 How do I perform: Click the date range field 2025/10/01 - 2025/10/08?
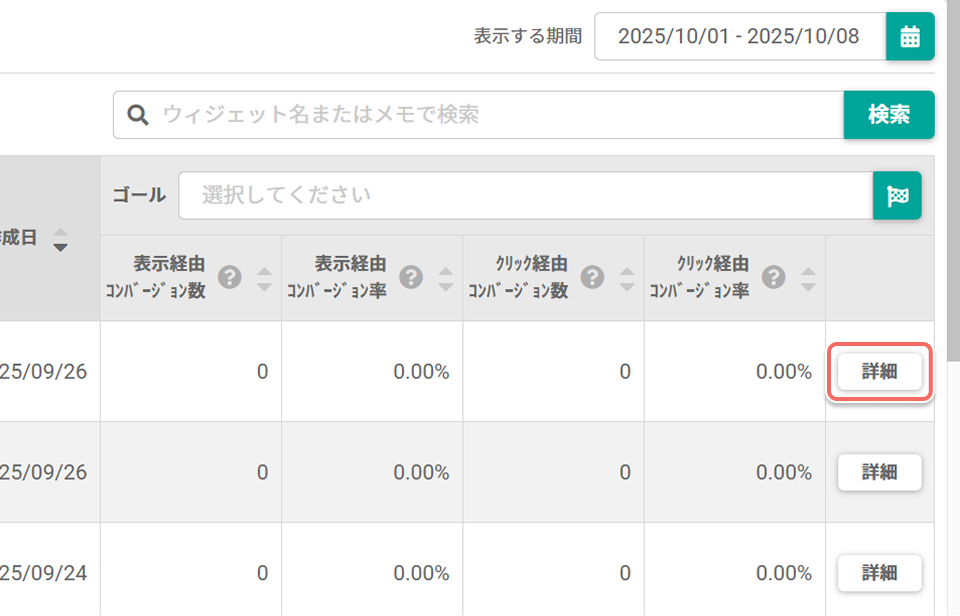pyautogui.click(x=740, y=36)
